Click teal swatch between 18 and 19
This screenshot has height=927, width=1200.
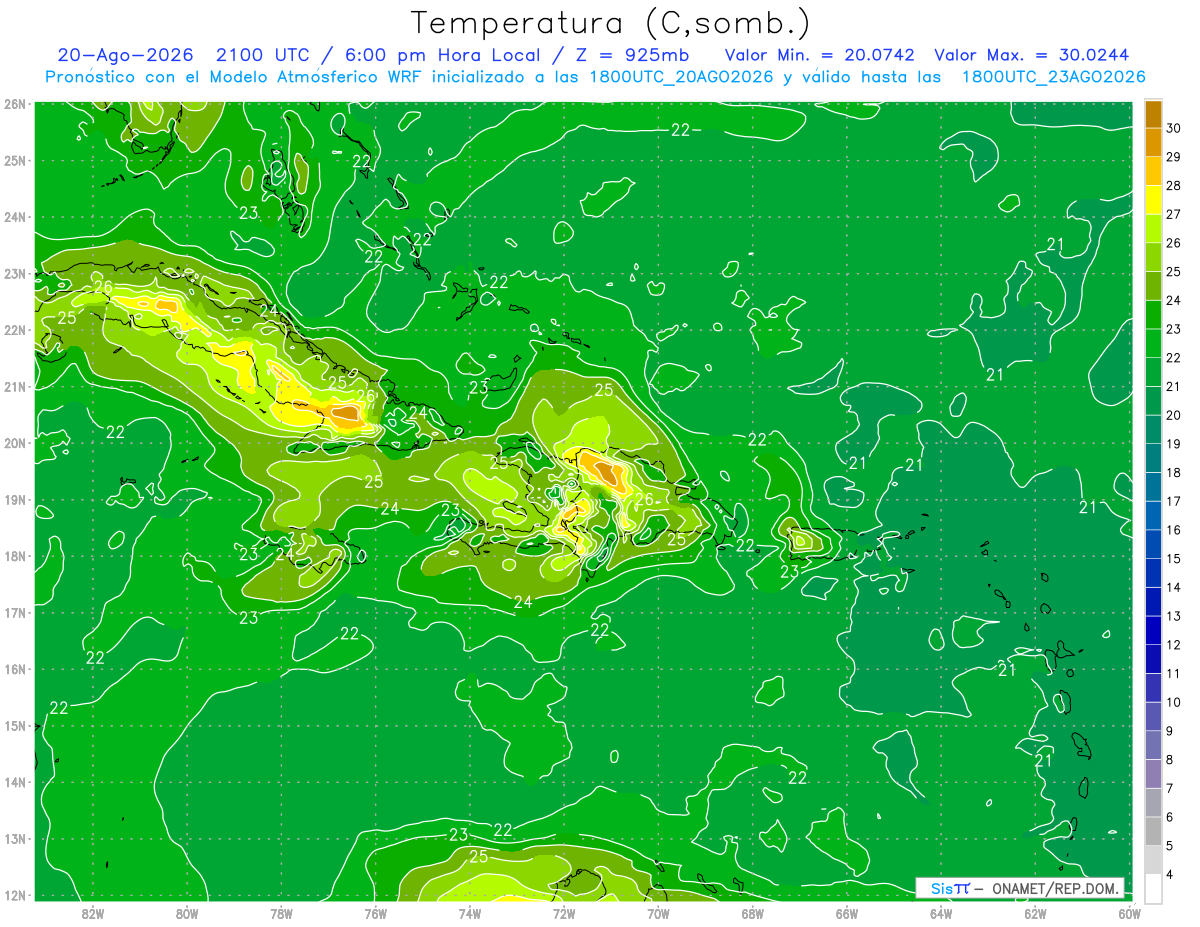[x=1153, y=458]
